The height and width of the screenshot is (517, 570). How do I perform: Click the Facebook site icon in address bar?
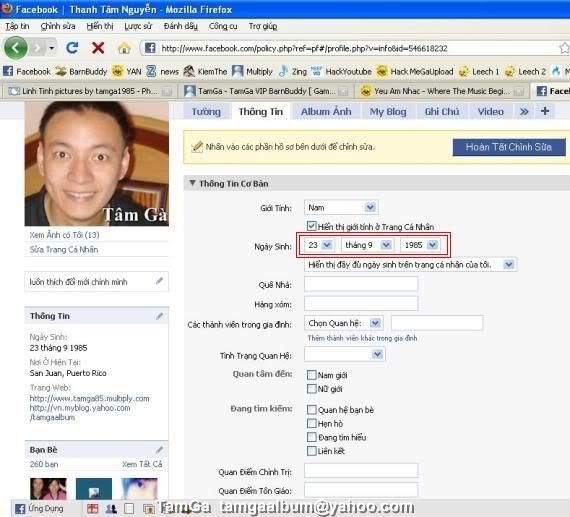pyautogui.click(x=150, y=48)
